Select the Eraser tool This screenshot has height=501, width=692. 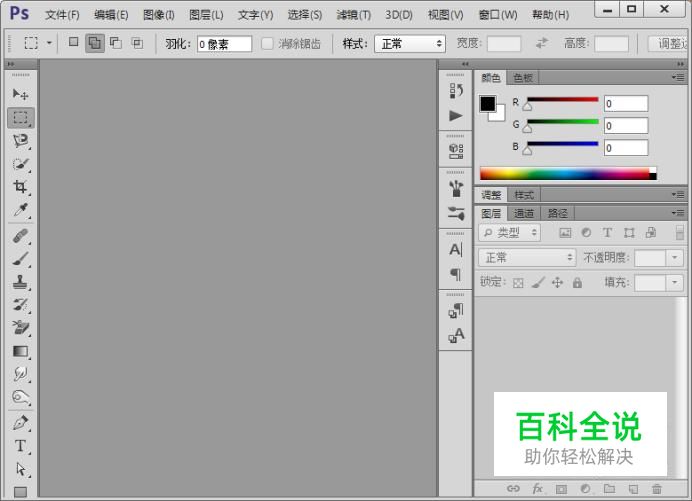click(x=20, y=328)
